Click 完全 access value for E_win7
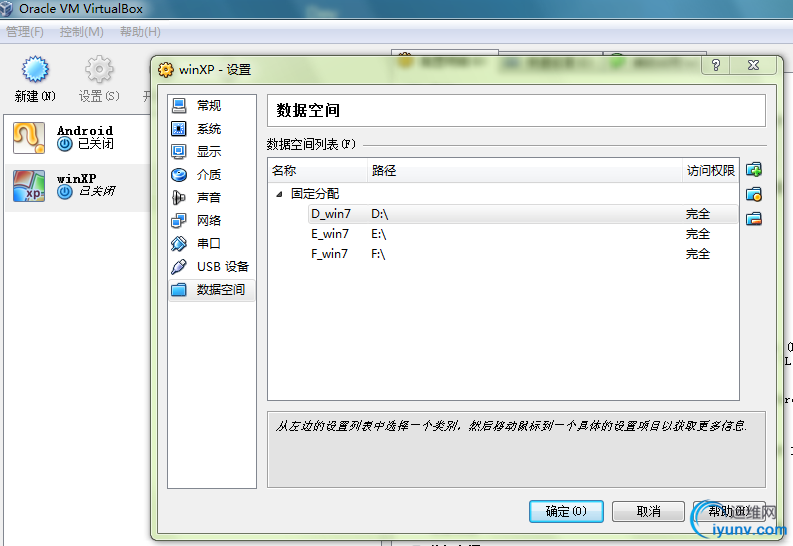Viewport: 793px width, 546px height. pos(697,234)
